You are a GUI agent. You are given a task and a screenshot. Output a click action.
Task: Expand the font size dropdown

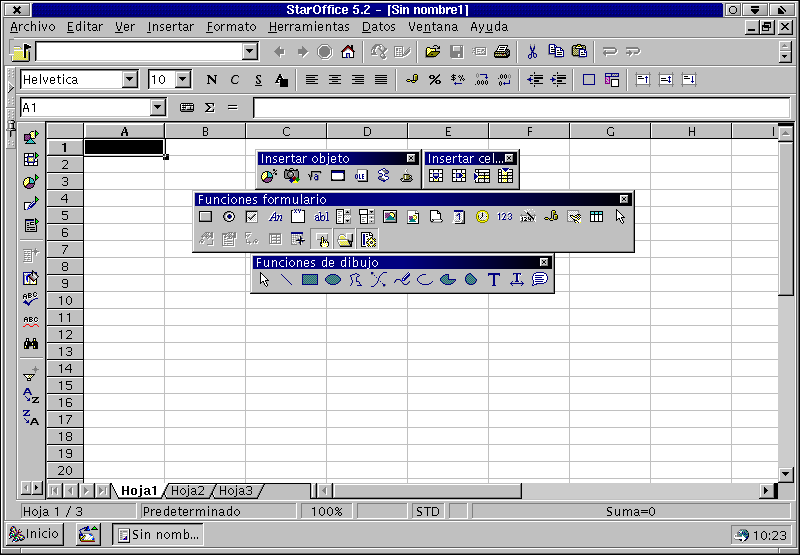[x=183, y=80]
